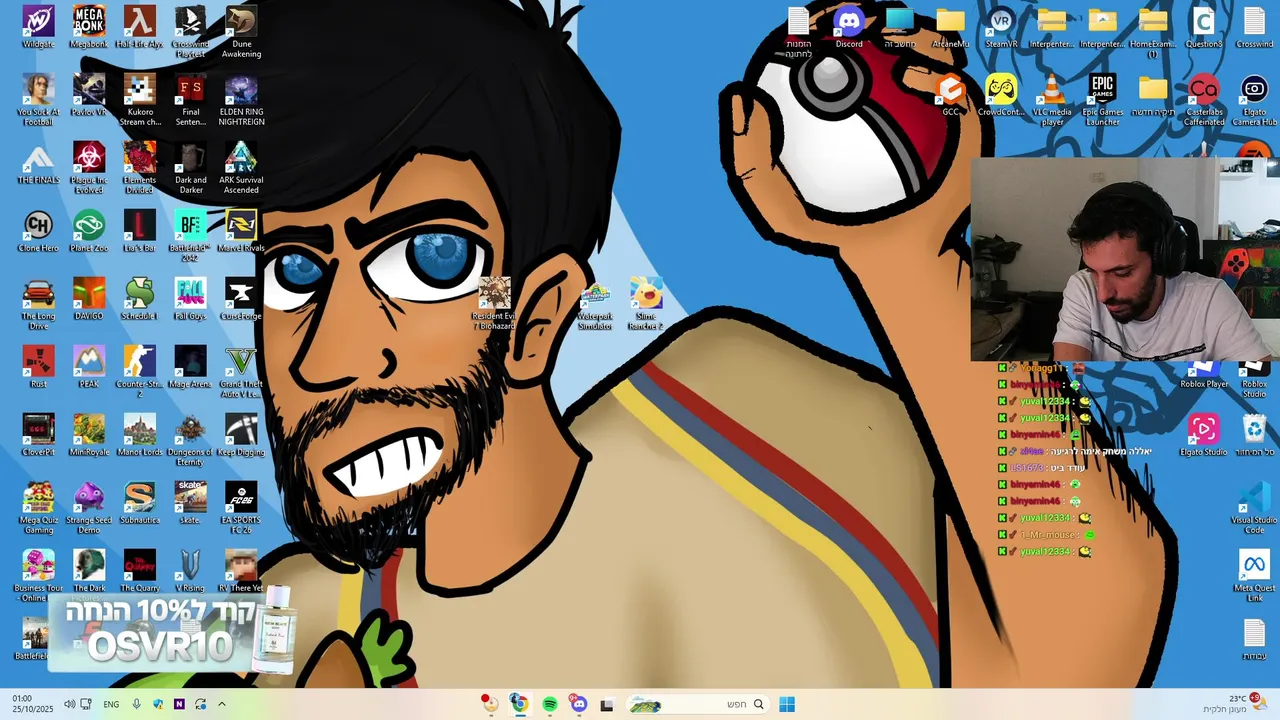Open the Discord desktop shortcut
The image size is (1280, 720).
[x=849, y=27]
